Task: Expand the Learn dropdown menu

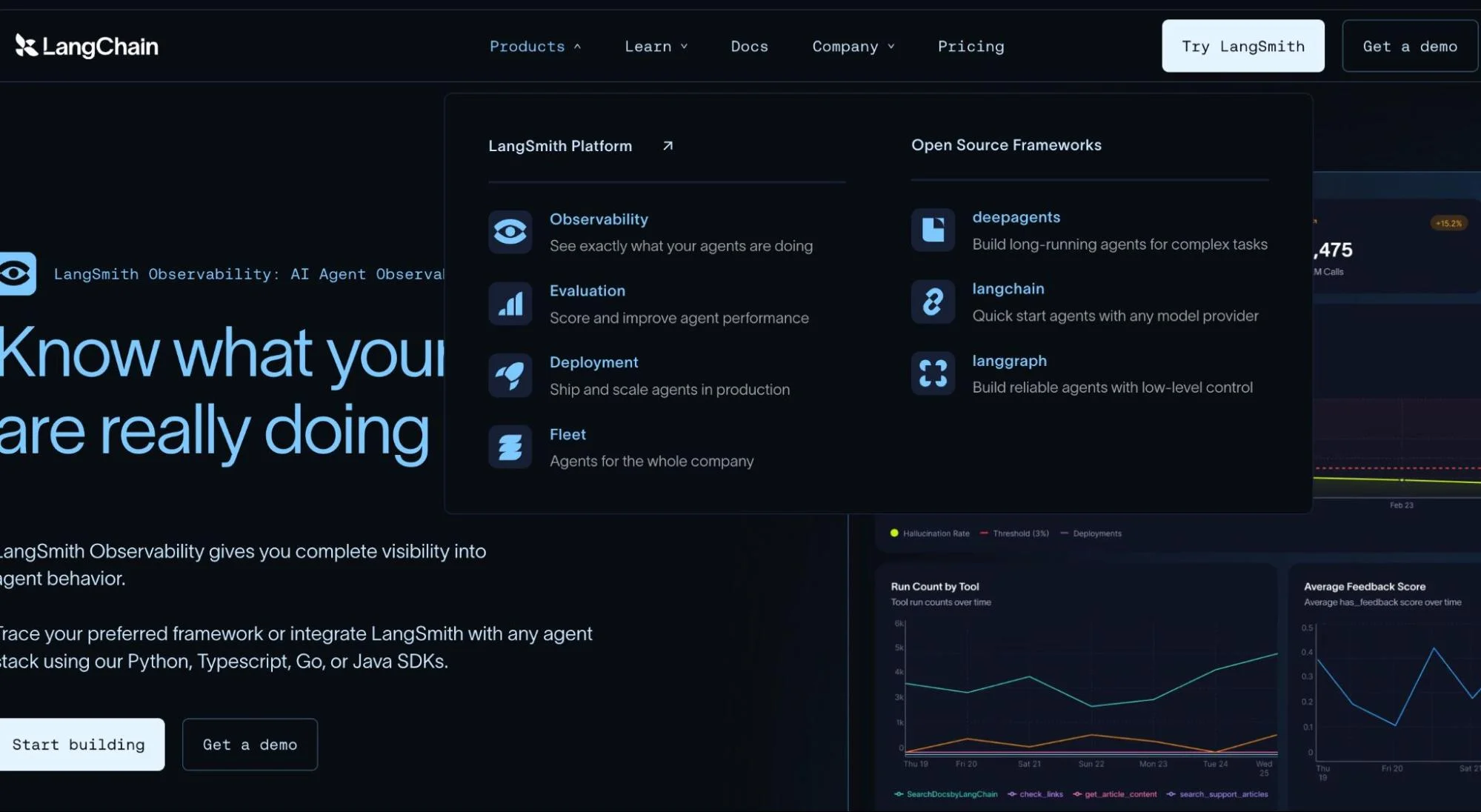Action: click(x=656, y=47)
